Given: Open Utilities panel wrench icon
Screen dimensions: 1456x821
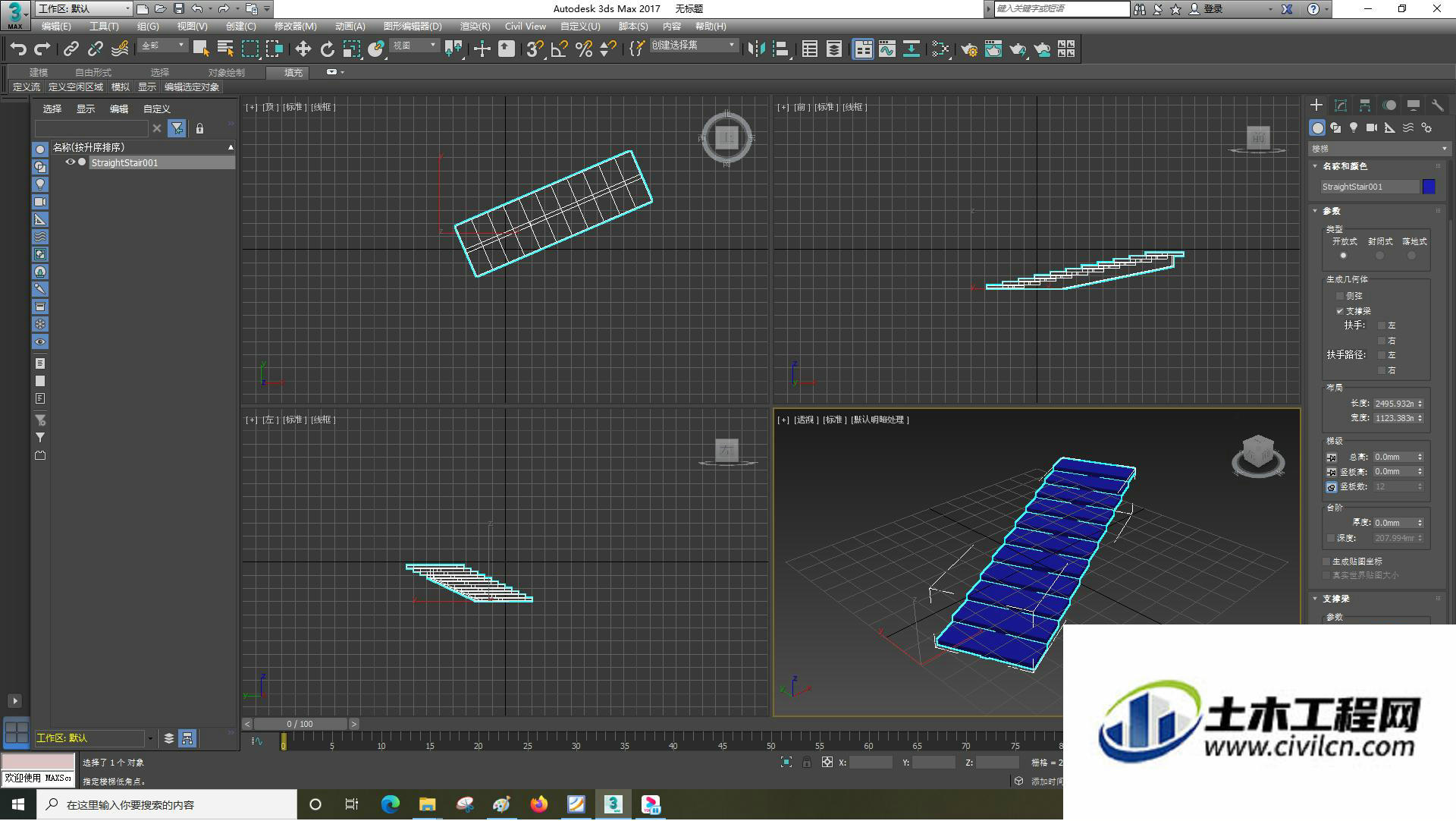Looking at the screenshot, I should point(1437,105).
